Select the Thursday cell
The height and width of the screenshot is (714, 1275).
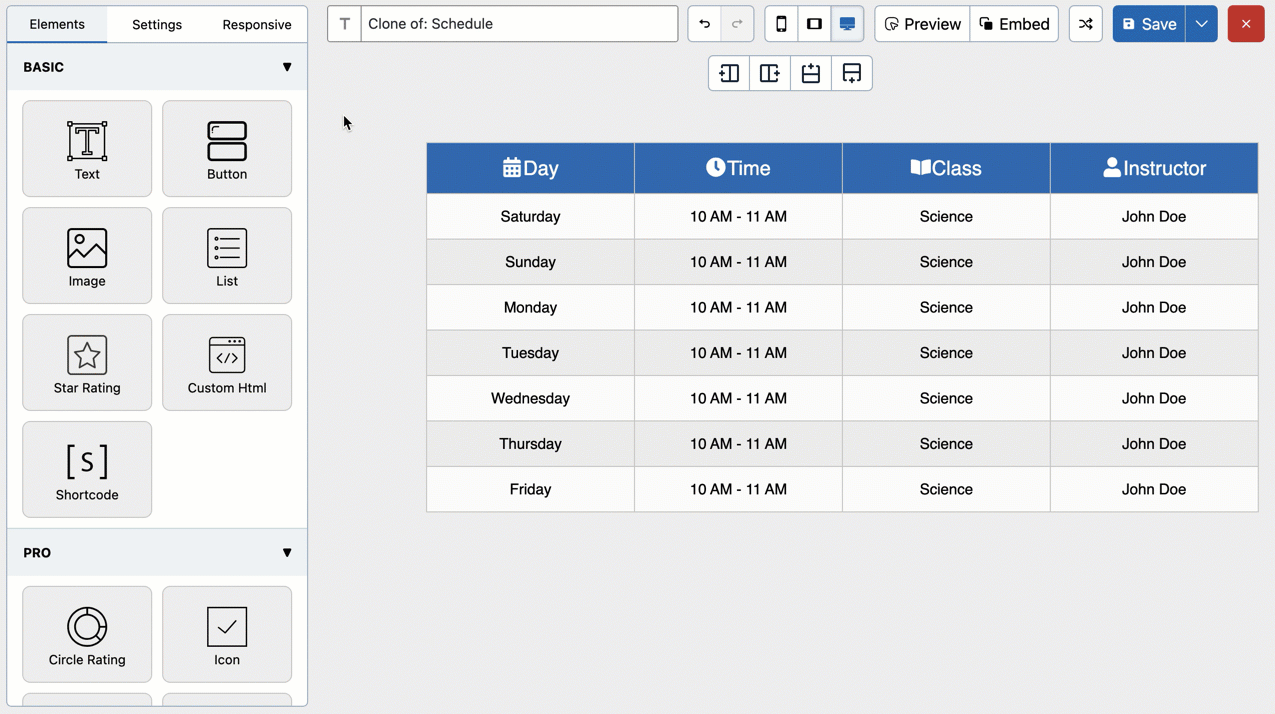point(530,444)
